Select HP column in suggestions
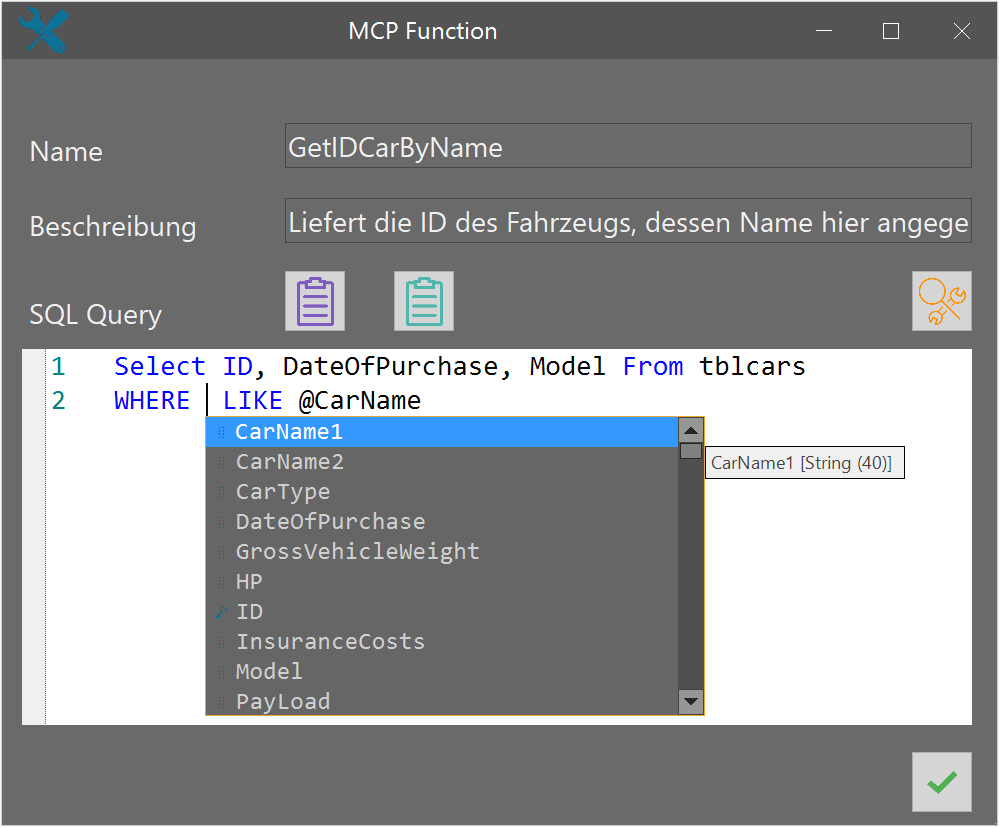 click(x=249, y=582)
